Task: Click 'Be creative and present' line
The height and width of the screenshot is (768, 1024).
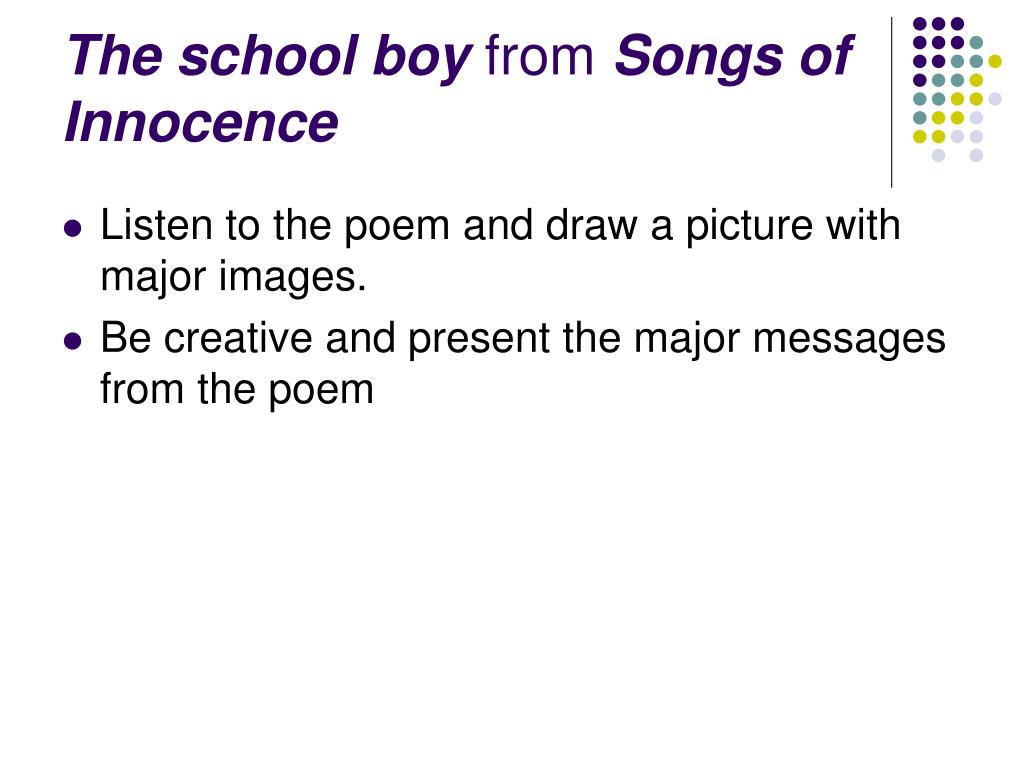Action: [522, 340]
